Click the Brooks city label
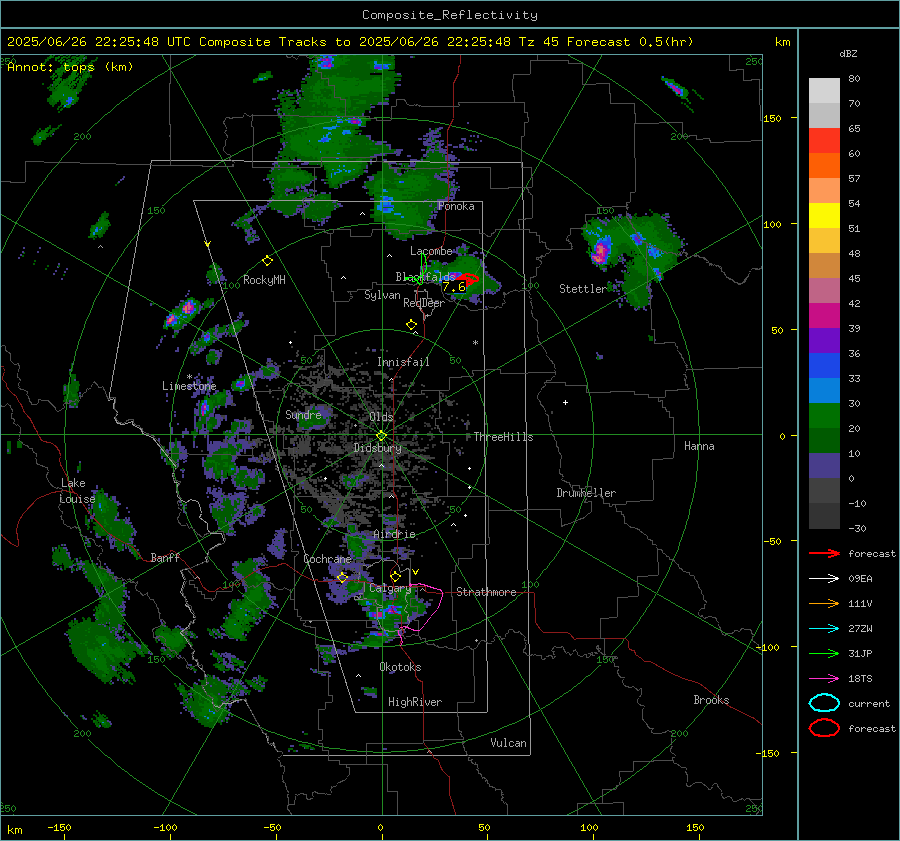This screenshot has height=841, width=900. 711,700
